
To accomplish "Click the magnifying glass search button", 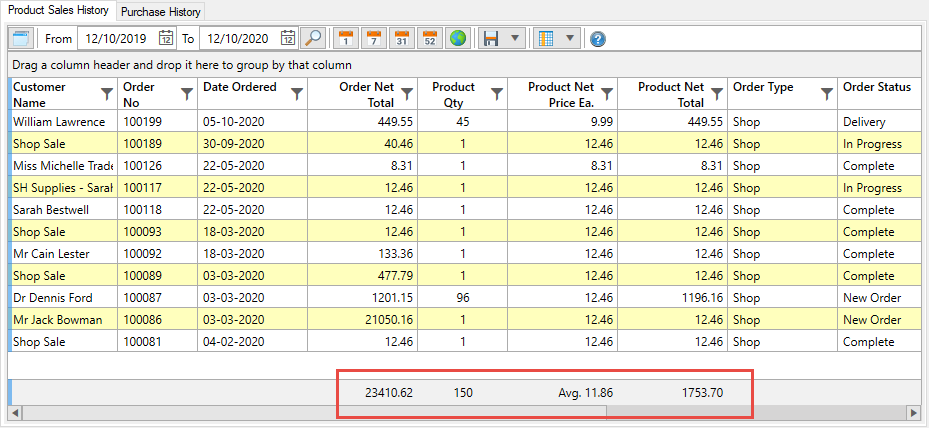I will (313, 39).
